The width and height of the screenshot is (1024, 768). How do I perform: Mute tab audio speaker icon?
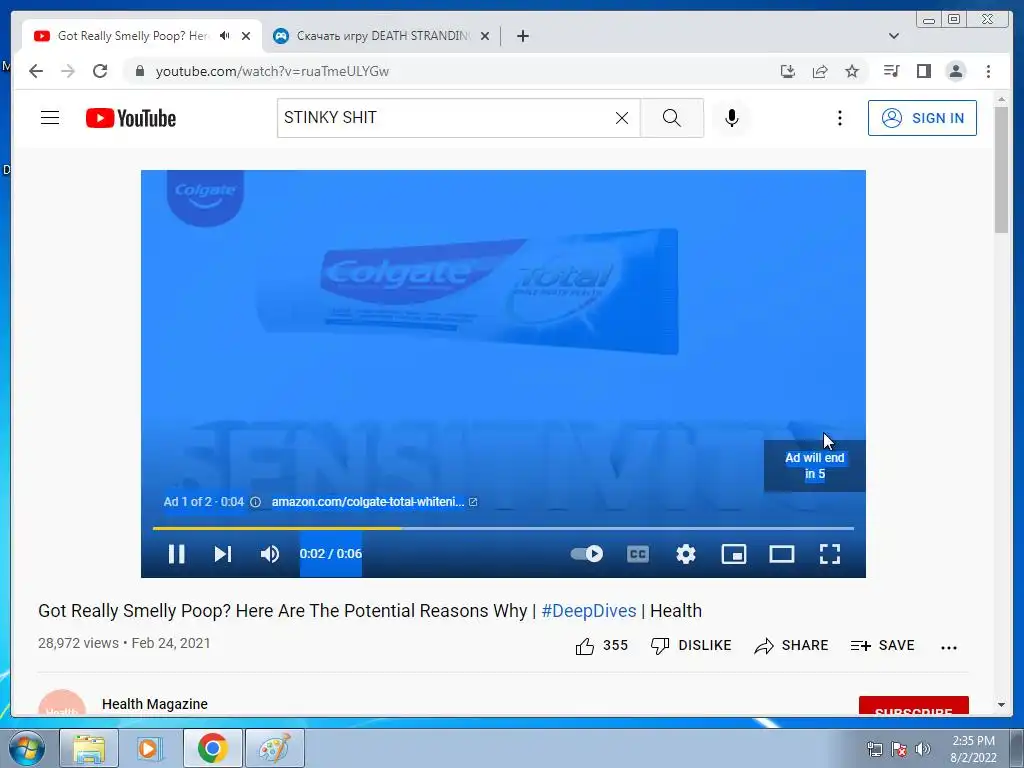tap(225, 36)
